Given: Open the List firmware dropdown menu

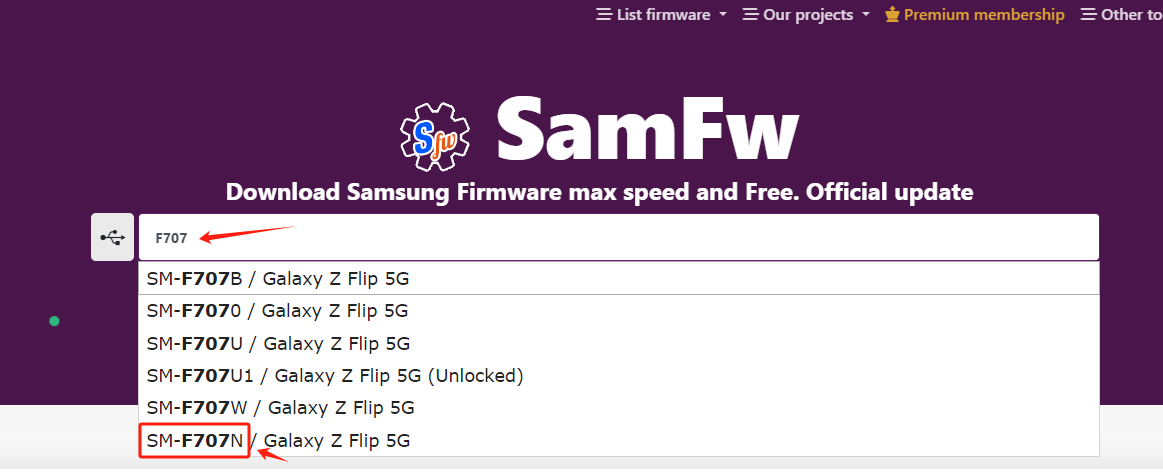Looking at the screenshot, I should (662, 15).
